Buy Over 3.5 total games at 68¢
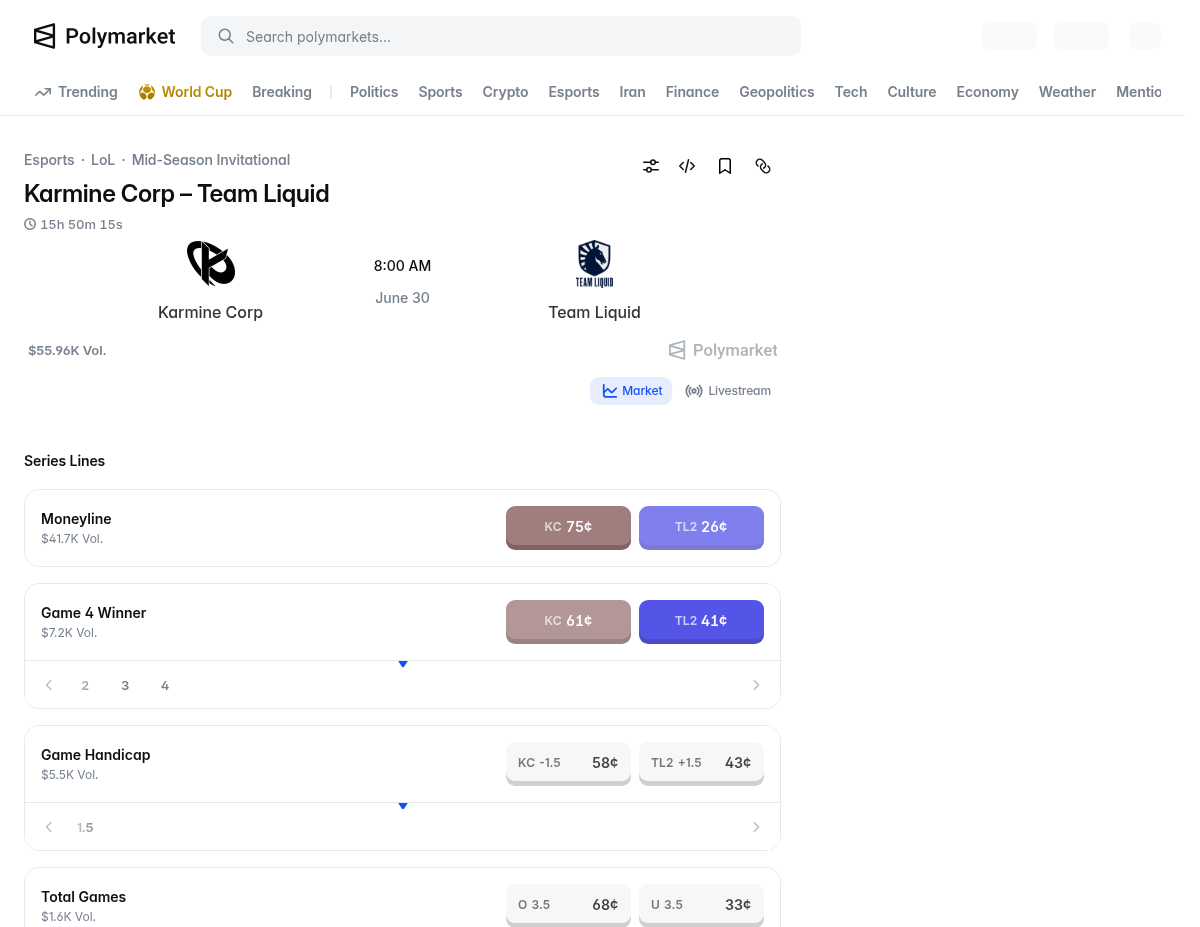 tap(568, 905)
